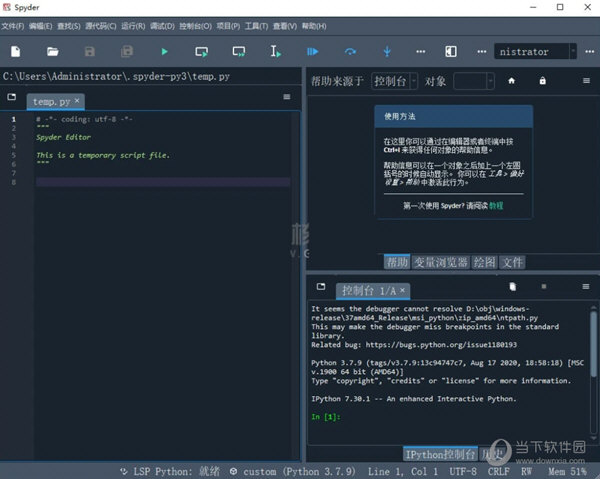Open file using folder toolbar icon
This screenshot has height=479, width=600.
[x=52, y=51]
